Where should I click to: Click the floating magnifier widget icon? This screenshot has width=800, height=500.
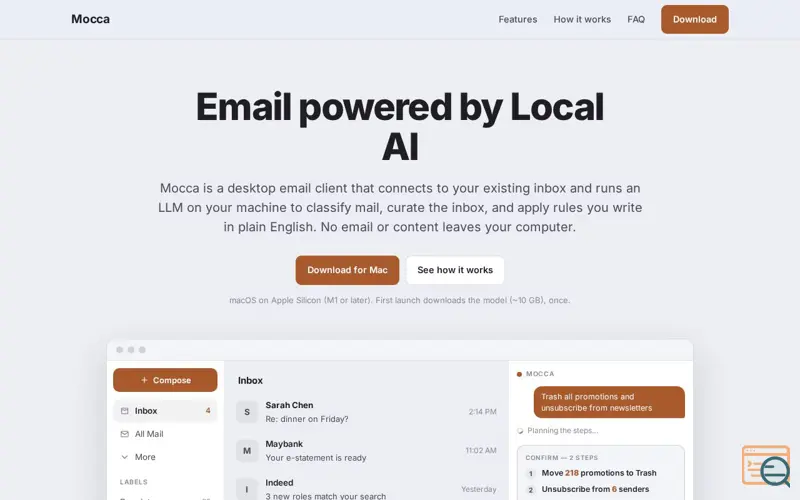766,466
